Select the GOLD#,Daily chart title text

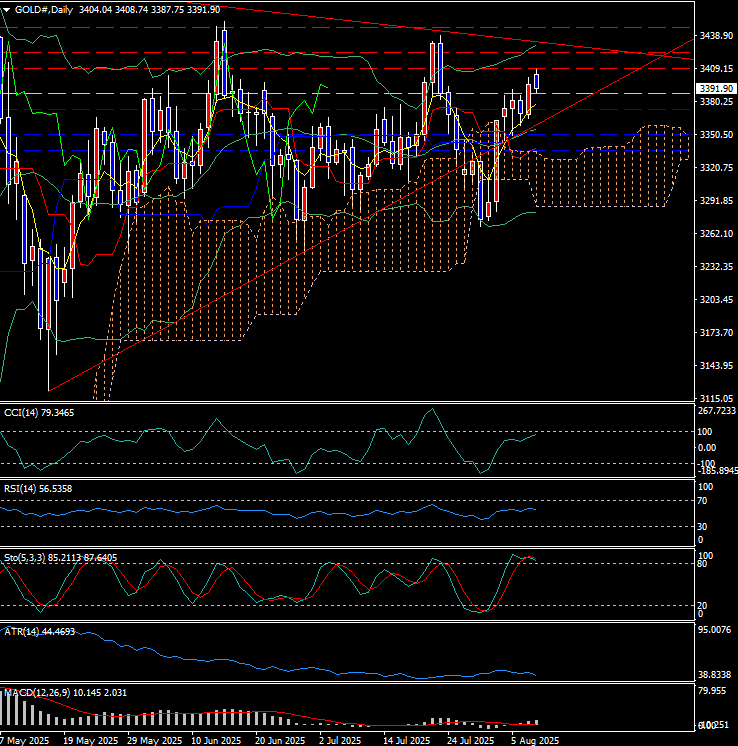coord(44,10)
